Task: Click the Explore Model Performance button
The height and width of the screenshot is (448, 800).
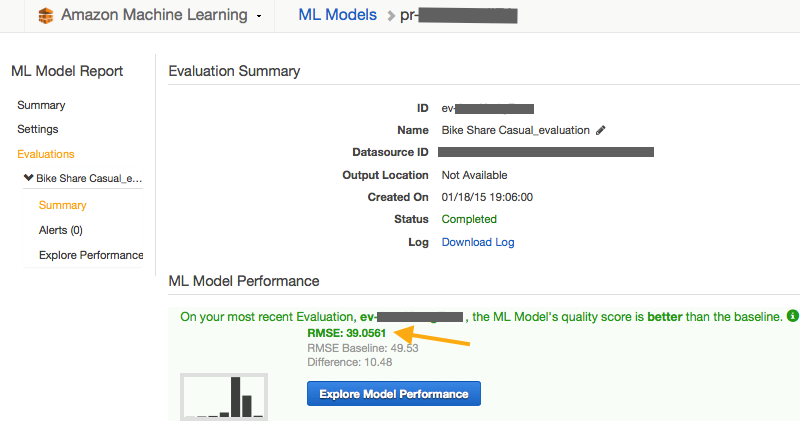Action: pos(394,393)
